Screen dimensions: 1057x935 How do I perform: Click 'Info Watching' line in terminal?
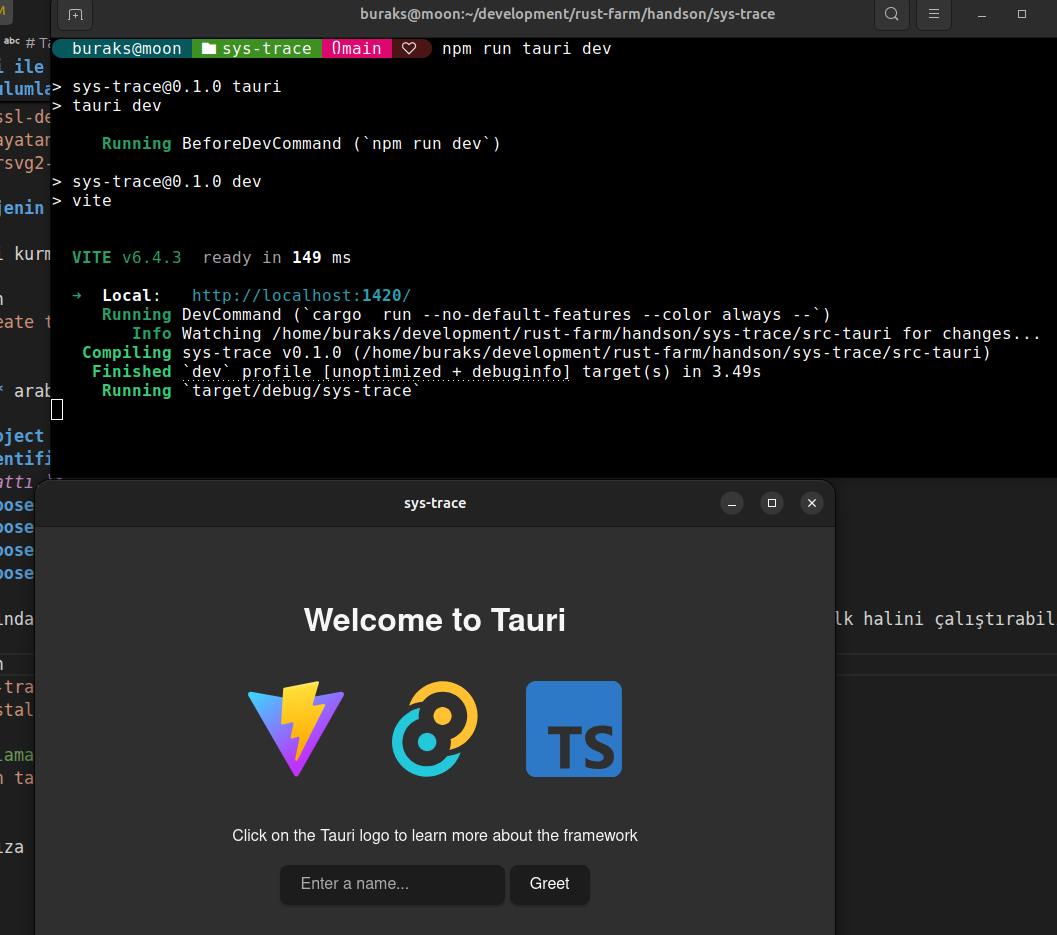point(586,334)
